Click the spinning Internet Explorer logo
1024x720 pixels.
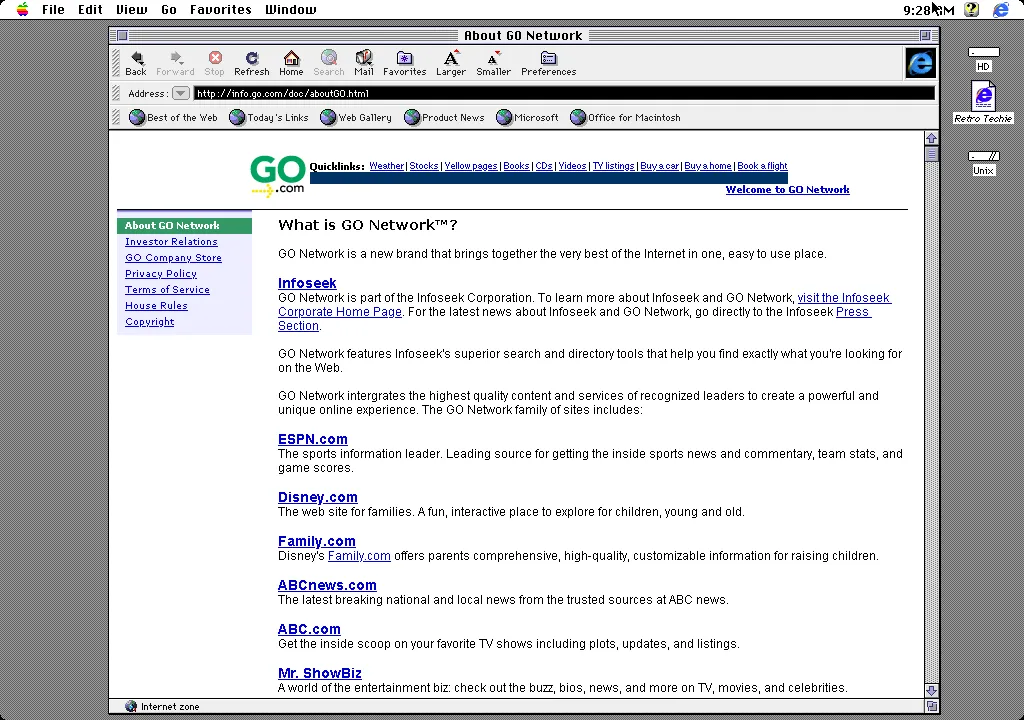pyautogui.click(x=920, y=62)
